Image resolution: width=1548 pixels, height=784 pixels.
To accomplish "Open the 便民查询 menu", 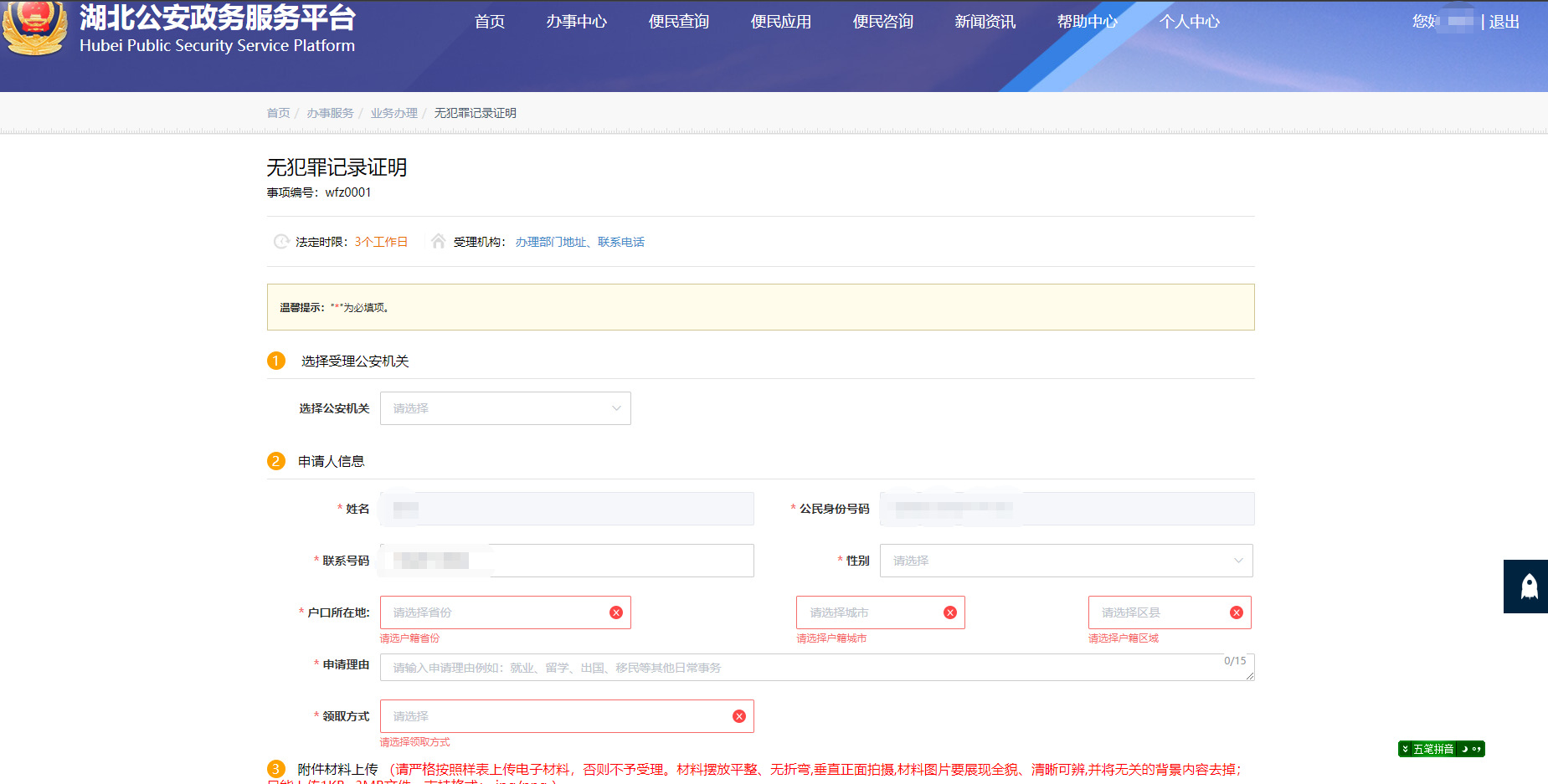I will (679, 22).
